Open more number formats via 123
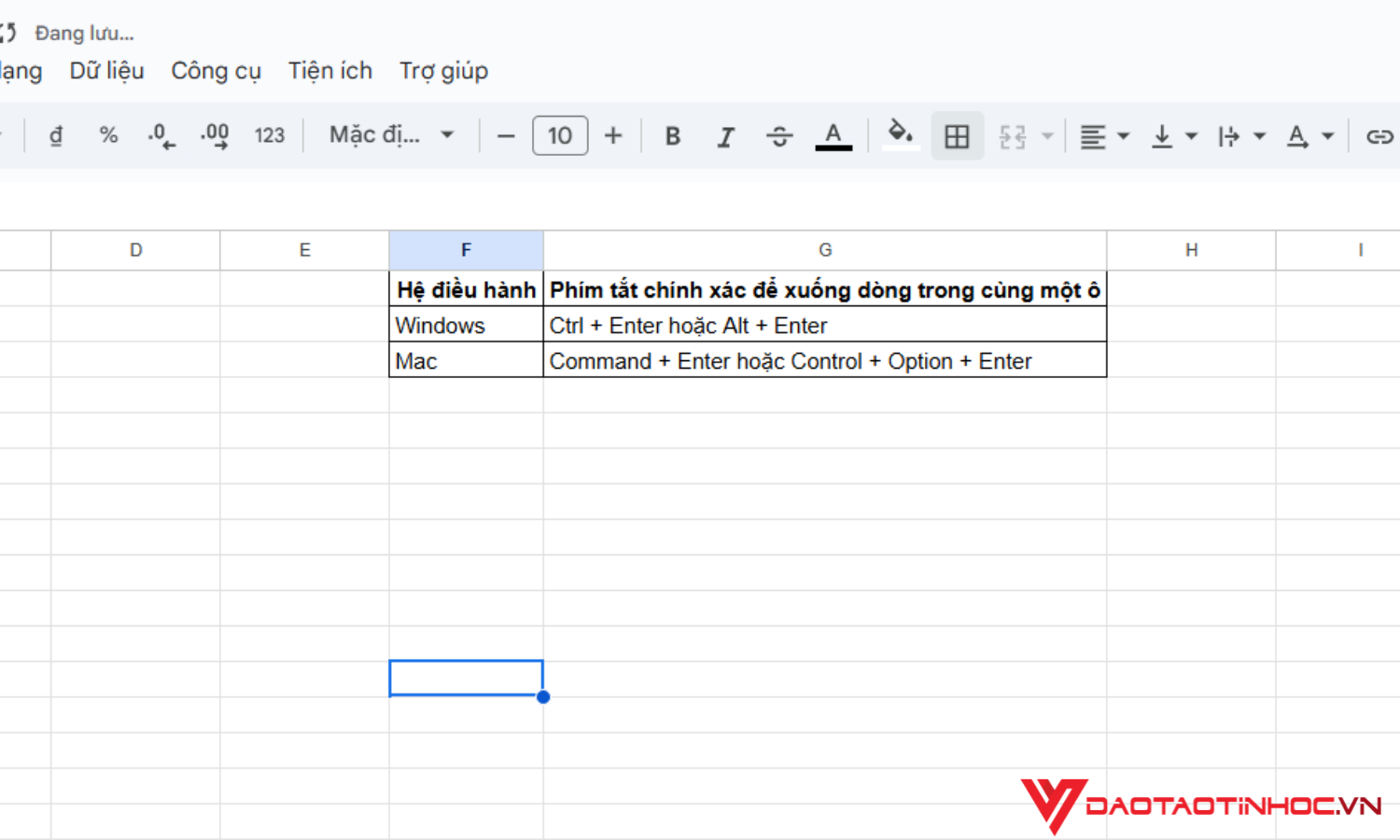Viewport: 1400px width, 840px height. tap(270, 135)
